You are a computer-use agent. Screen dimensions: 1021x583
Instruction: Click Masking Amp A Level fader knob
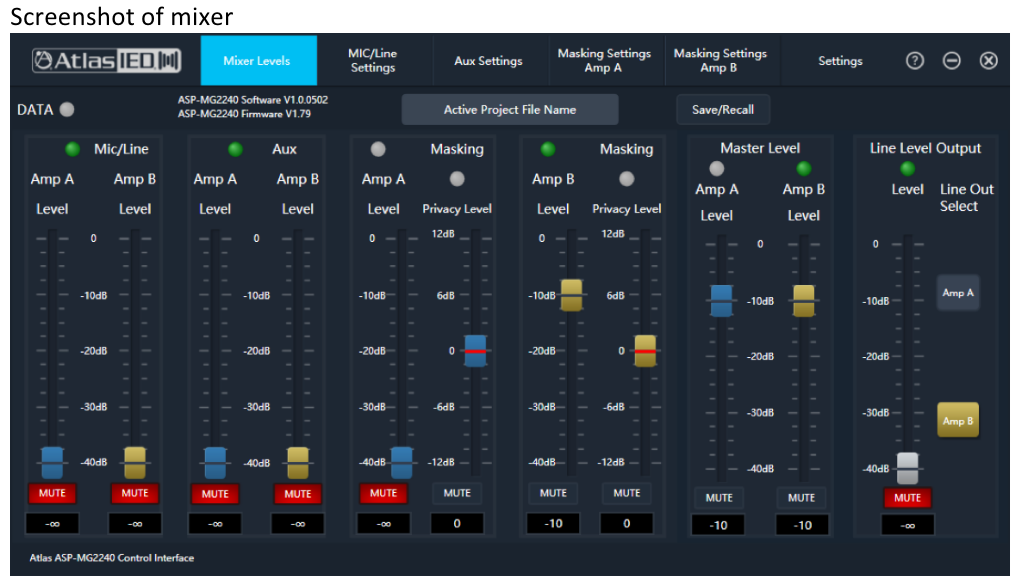[x=401, y=462]
